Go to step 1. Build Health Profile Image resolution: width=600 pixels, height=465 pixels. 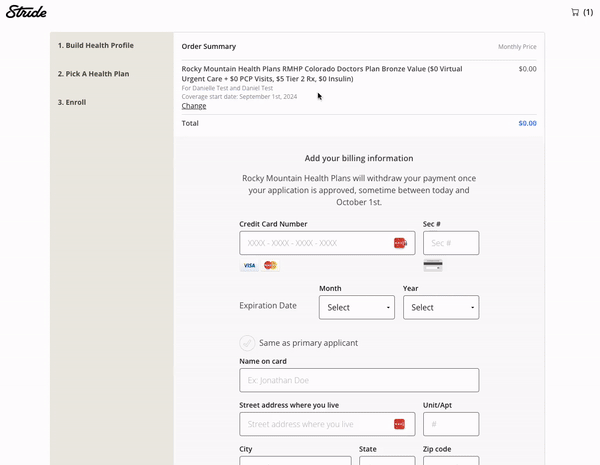click(x=96, y=45)
